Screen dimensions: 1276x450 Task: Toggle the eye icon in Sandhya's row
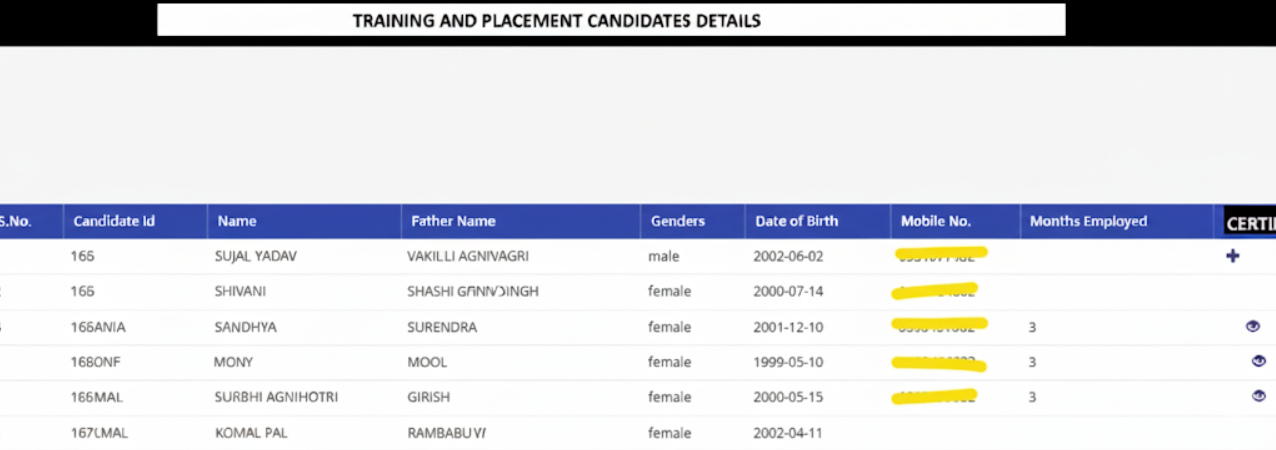pos(1253,326)
